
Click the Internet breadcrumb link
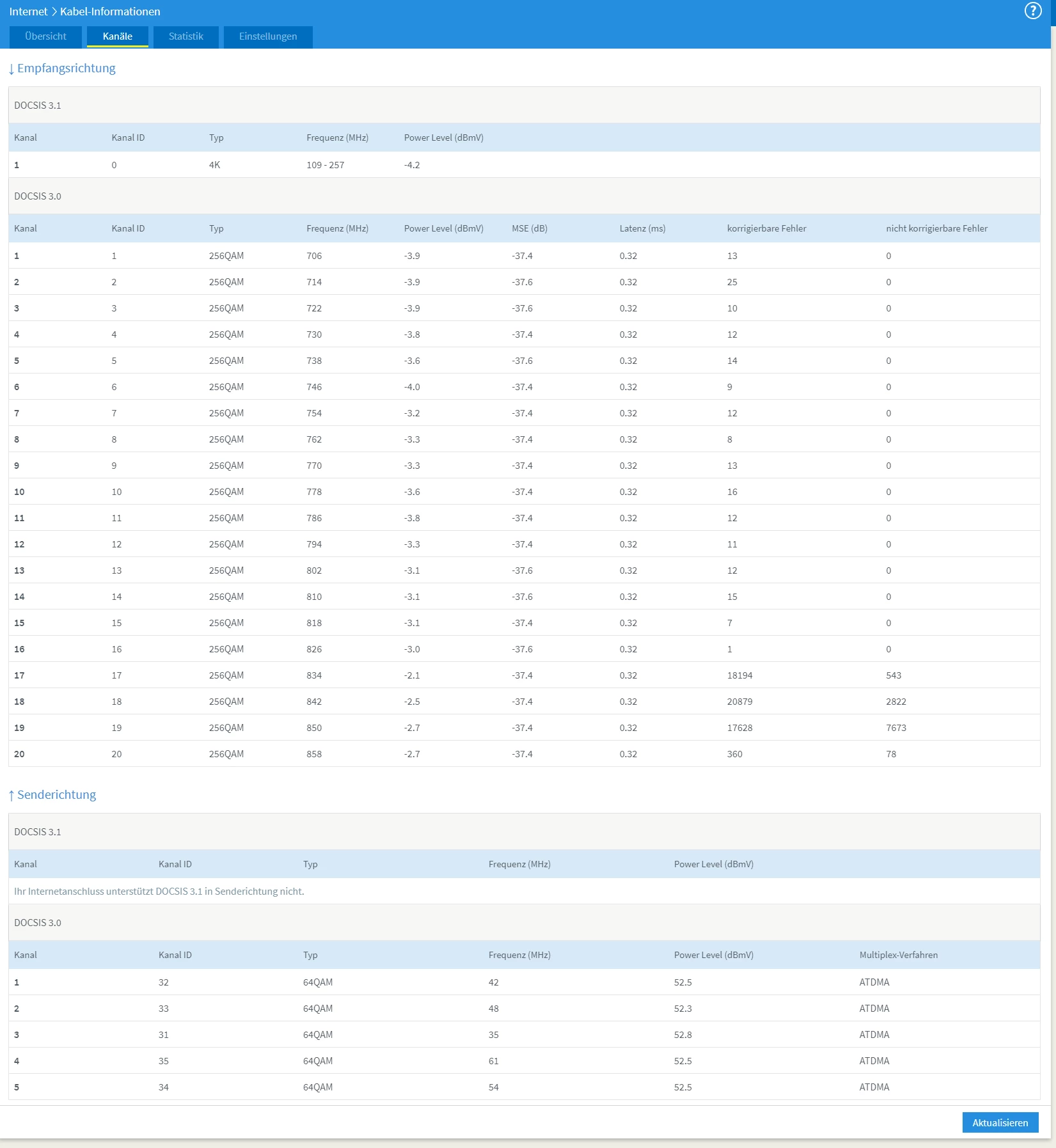pyautogui.click(x=28, y=12)
